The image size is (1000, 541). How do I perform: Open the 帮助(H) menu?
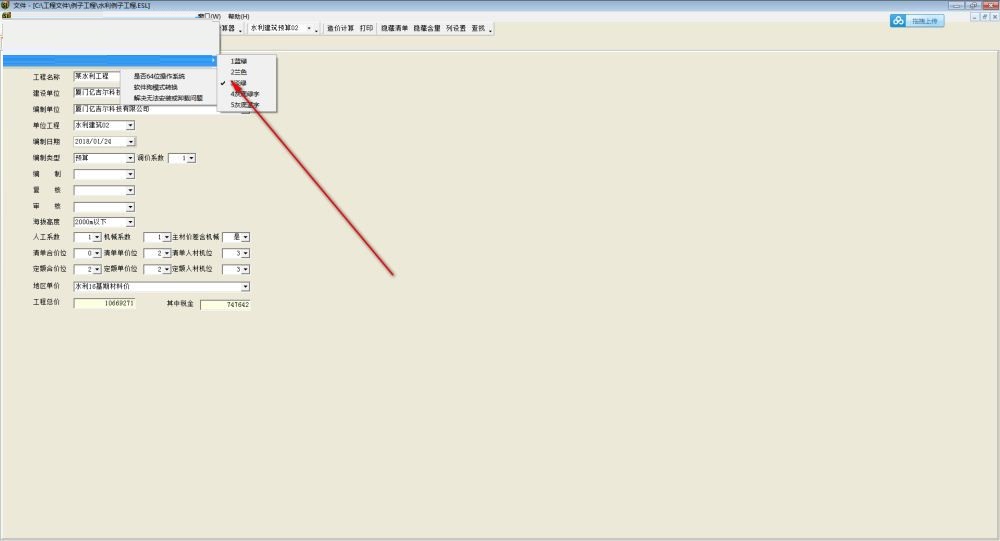[x=238, y=17]
